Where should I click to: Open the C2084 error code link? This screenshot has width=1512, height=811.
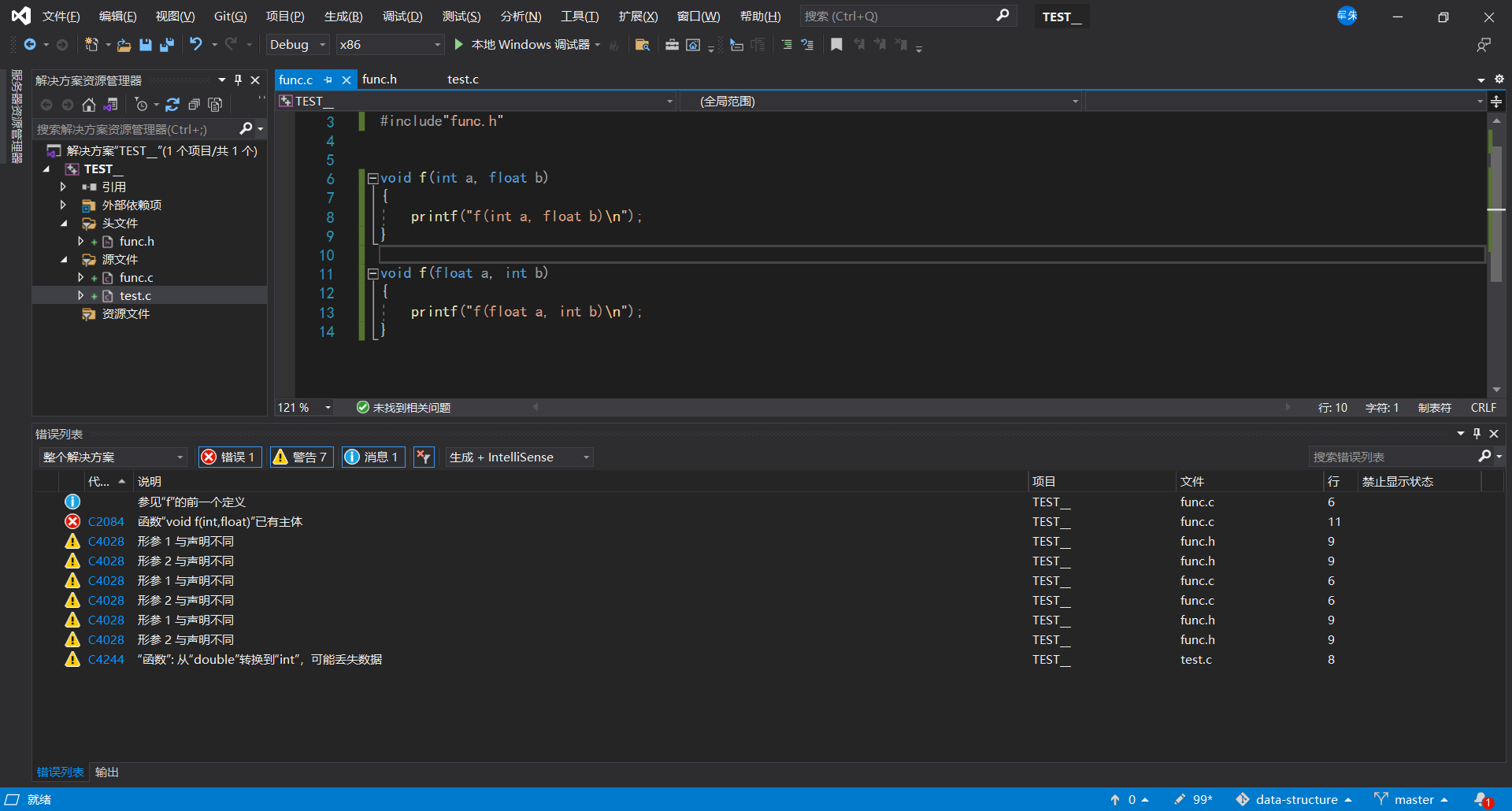106,522
